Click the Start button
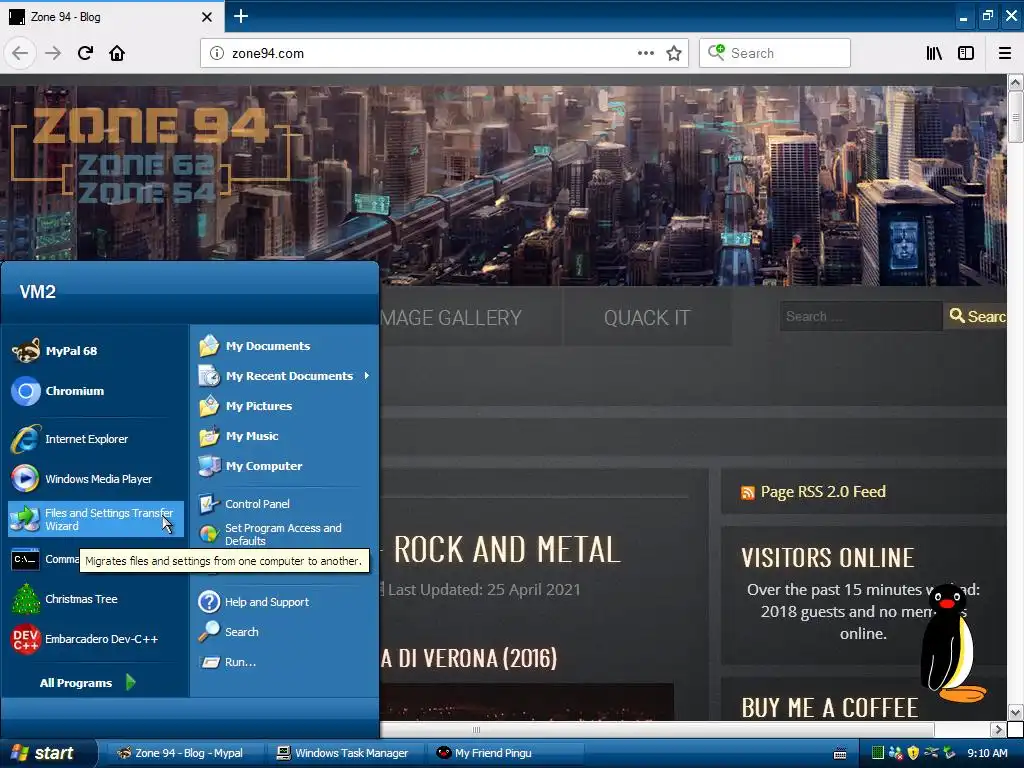The height and width of the screenshot is (768, 1024). pos(46,753)
